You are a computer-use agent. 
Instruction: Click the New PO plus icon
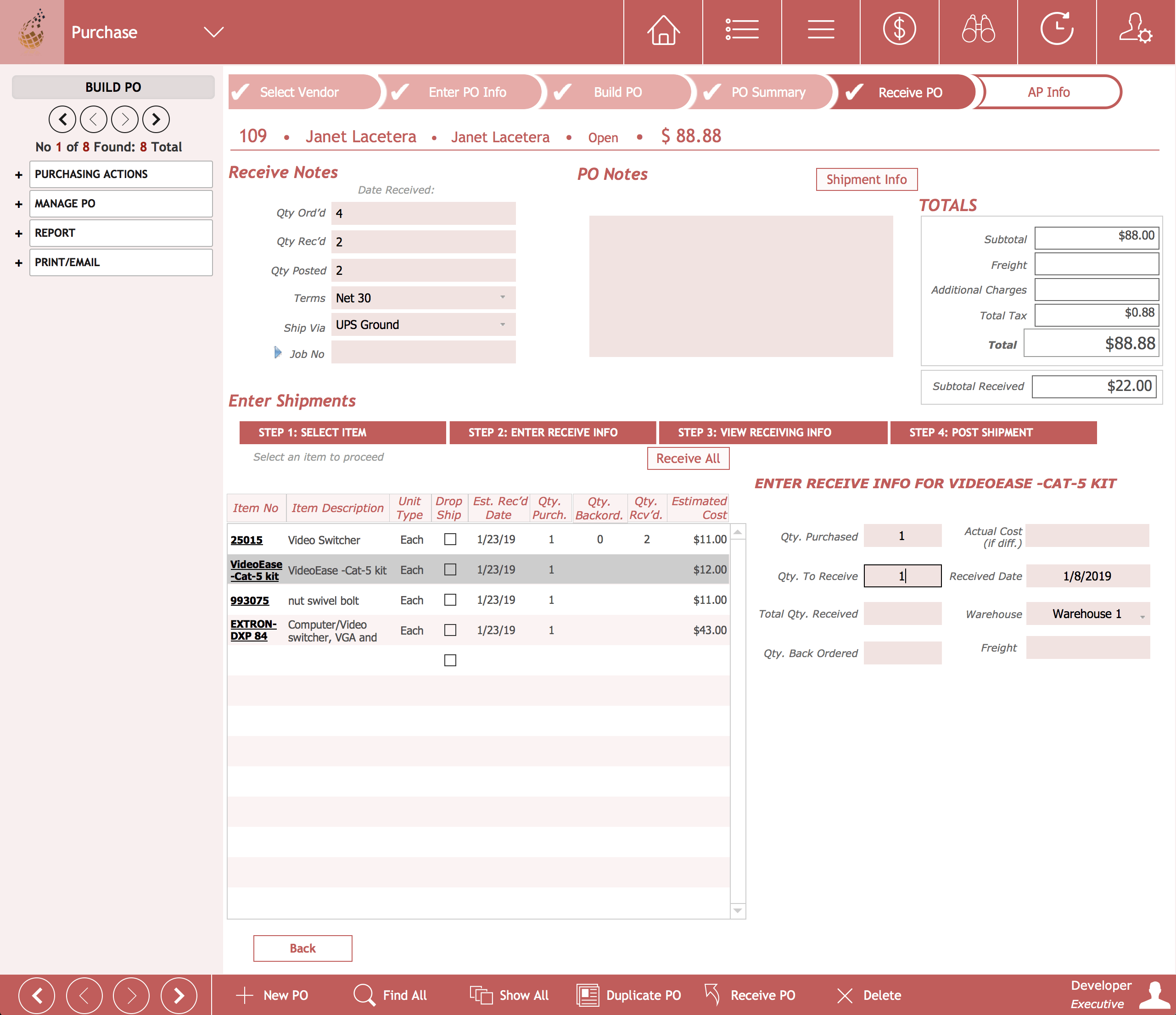point(245,995)
